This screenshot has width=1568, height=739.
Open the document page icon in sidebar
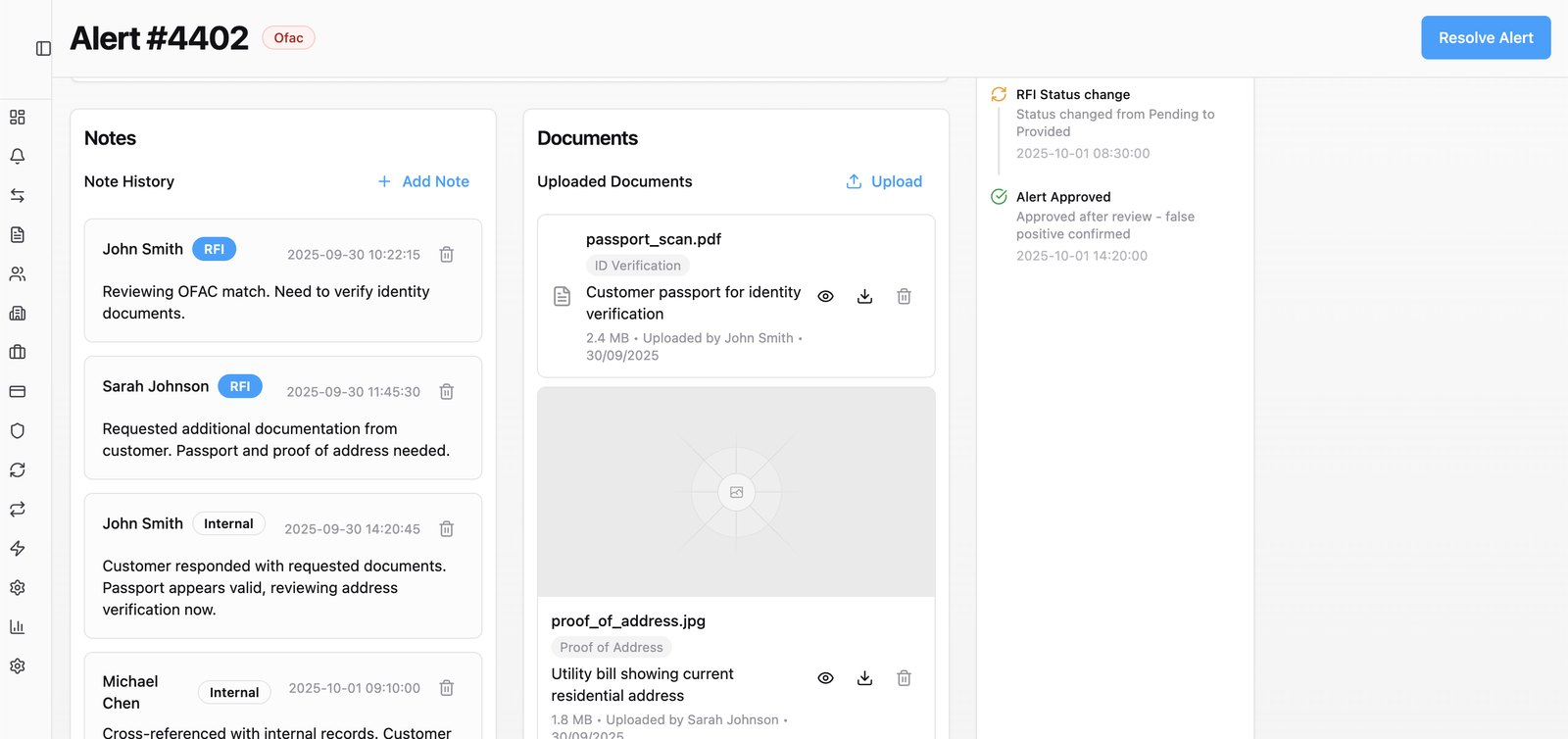point(18,234)
